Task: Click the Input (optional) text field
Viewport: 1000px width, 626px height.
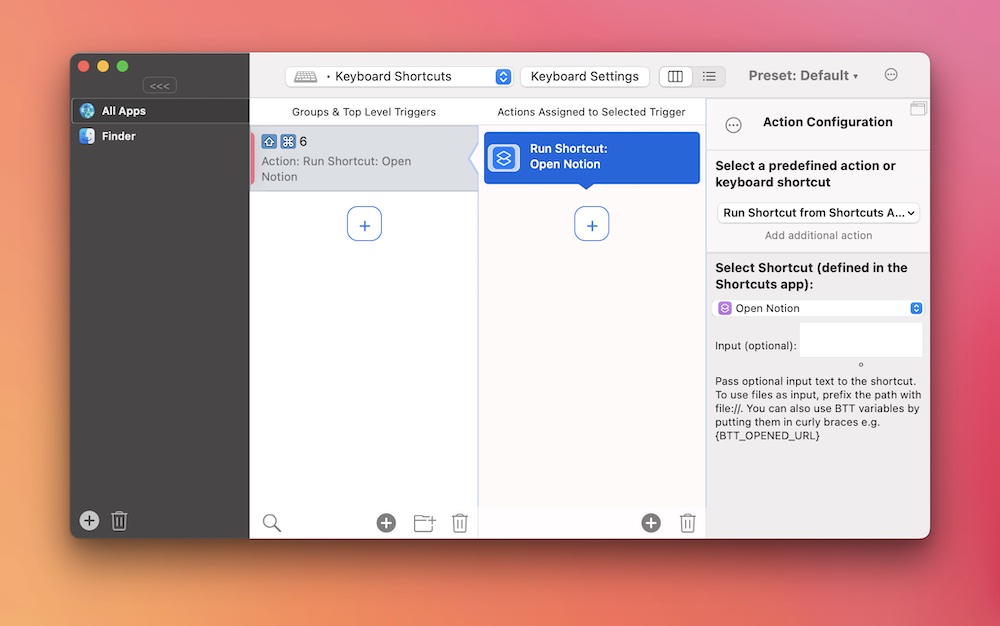Action: [x=860, y=340]
